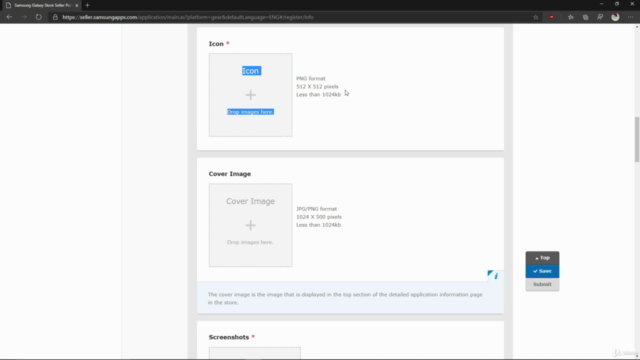This screenshot has height=360, width=640.
Task: Click the plus sign in the Icon upload box
Action: (251, 95)
